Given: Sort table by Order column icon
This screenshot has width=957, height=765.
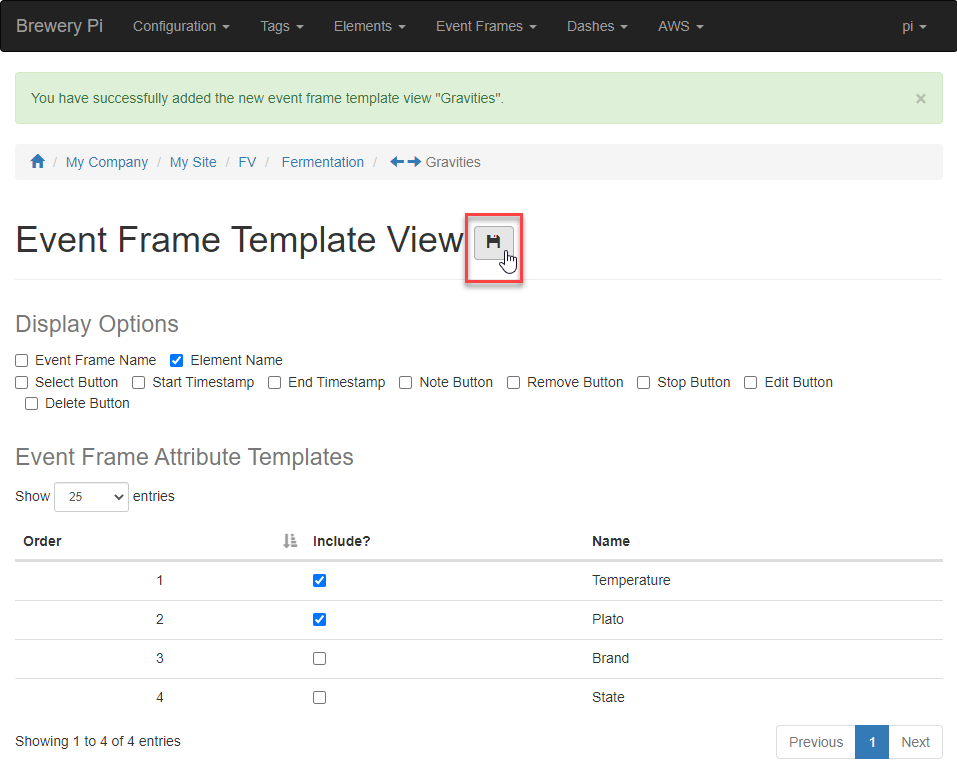Looking at the screenshot, I should point(290,541).
